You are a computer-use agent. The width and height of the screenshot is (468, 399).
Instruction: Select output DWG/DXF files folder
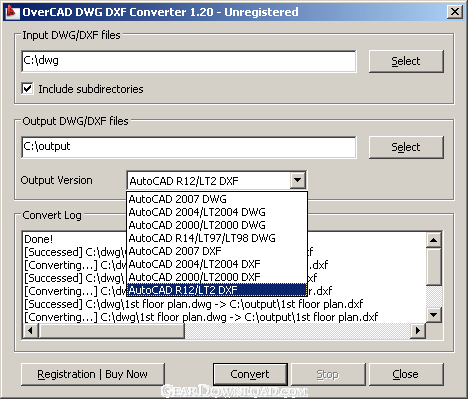pos(406,147)
